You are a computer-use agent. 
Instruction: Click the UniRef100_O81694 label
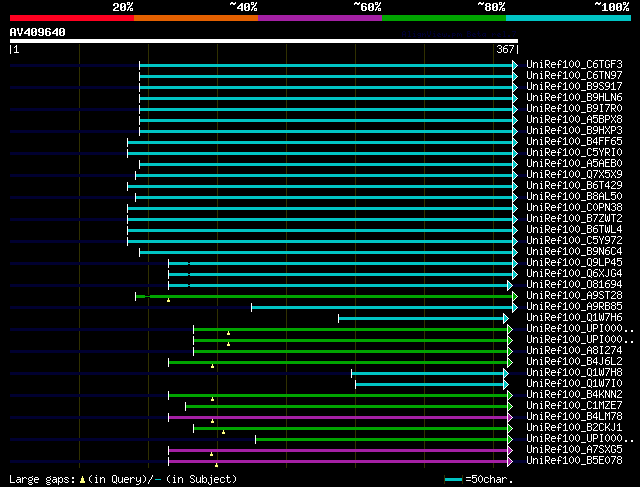pos(574,285)
